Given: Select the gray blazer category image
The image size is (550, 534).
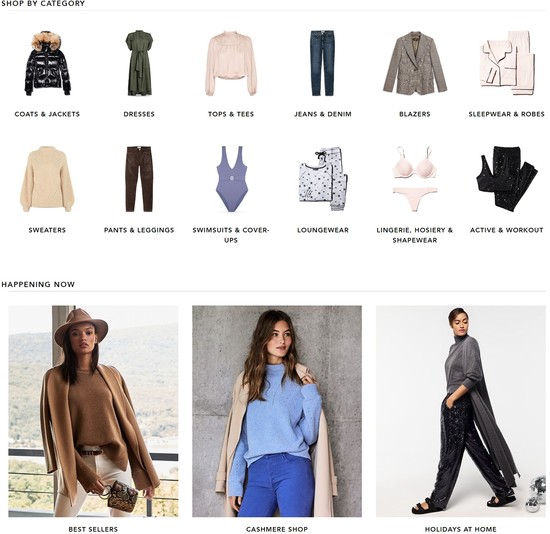Looking at the screenshot, I should [415, 63].
